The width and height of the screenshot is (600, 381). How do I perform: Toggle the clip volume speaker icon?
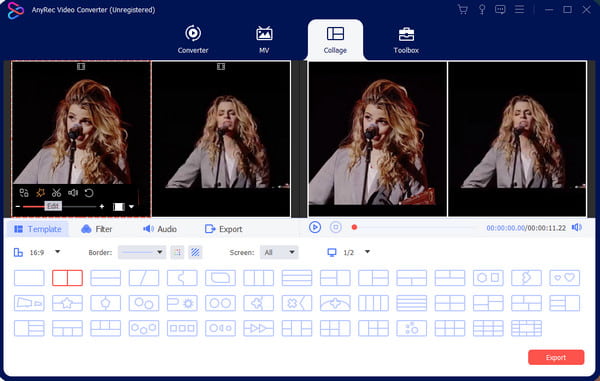click(73, 193)
